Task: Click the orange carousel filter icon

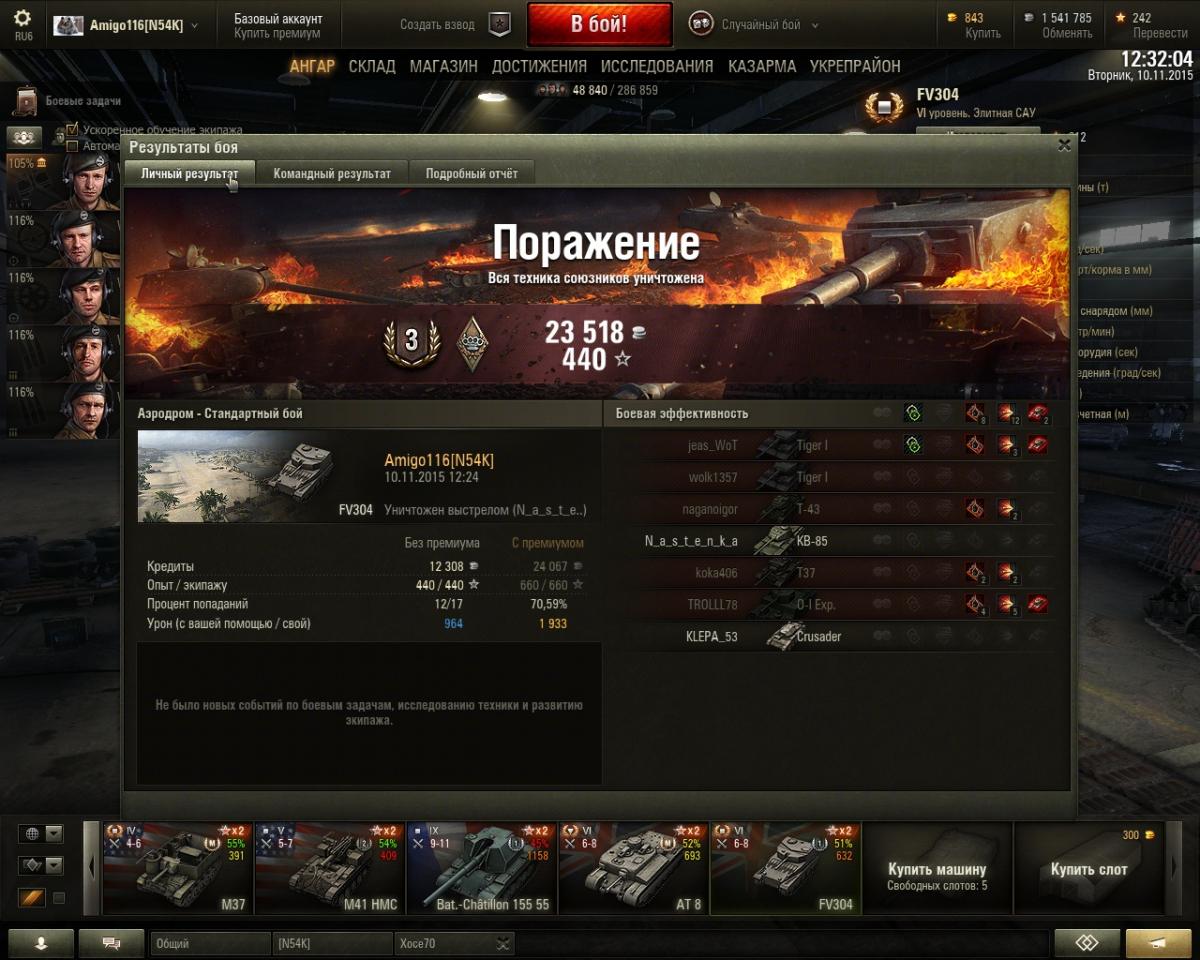Action: 32,898
